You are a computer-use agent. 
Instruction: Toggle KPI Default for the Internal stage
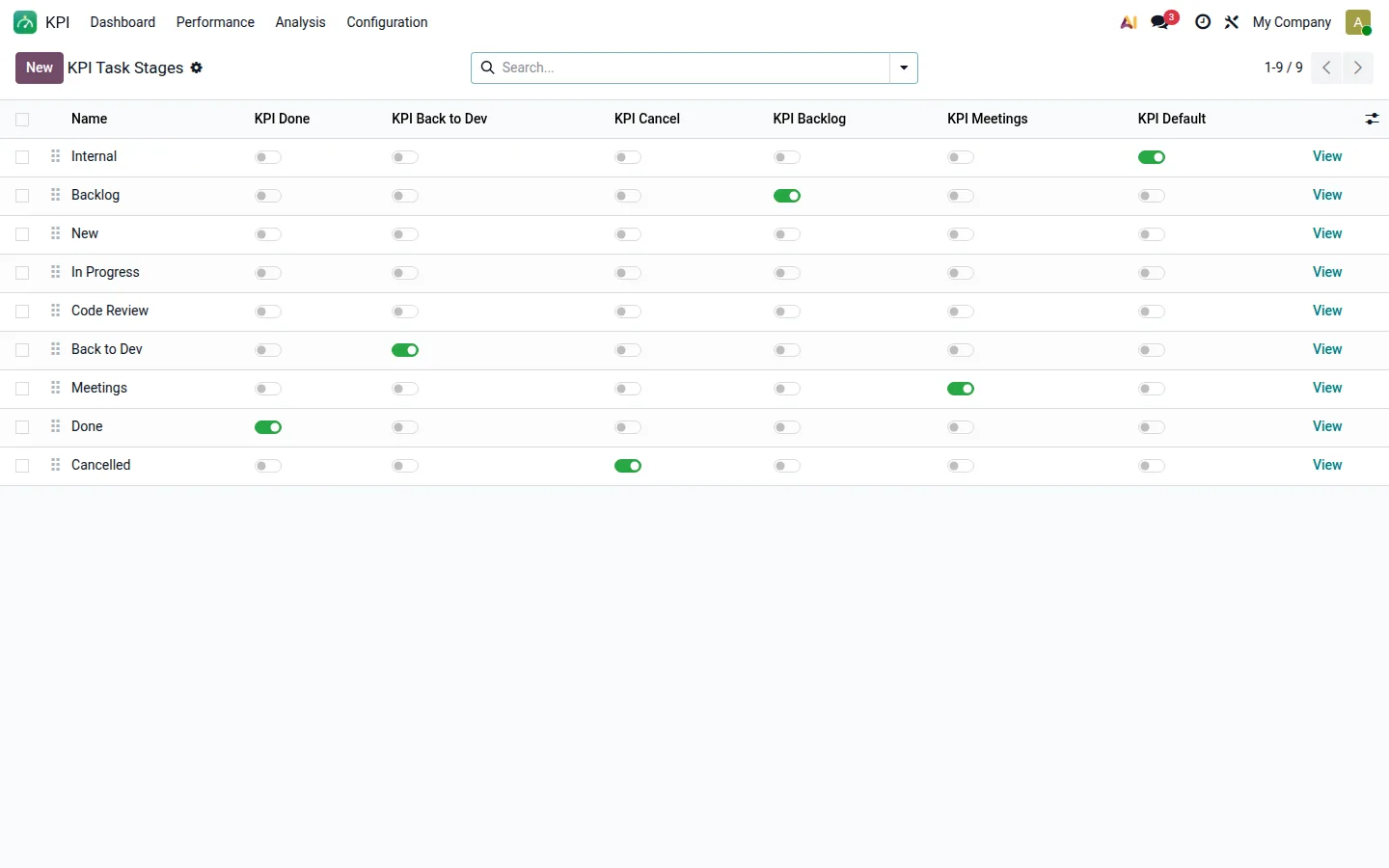coord(1152,157)
